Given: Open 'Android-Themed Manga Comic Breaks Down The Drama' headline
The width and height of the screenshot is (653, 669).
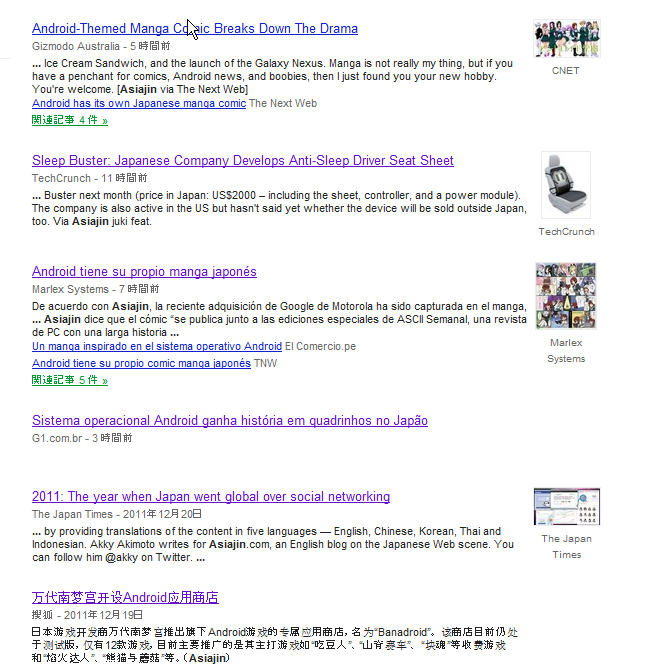Looking at the screenshot, I should click(195, 29).
